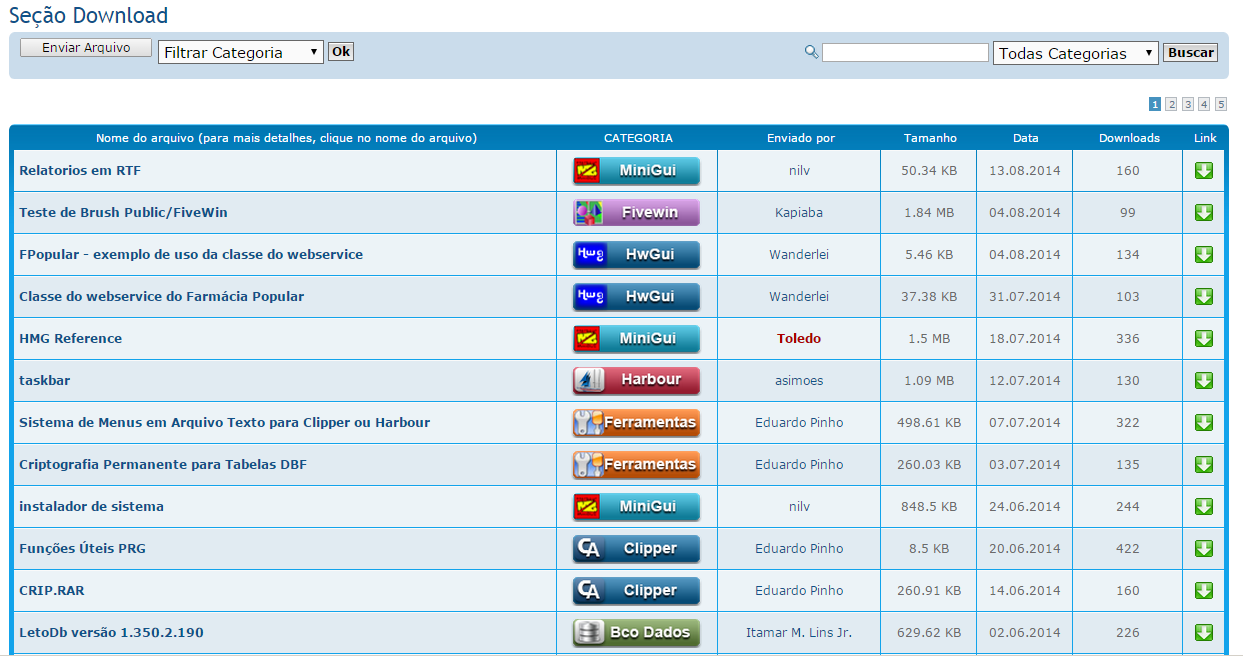The height and width of the screenshot is (656, 1243).
Task: Click Ferramentas badge for Criptografia Permanente row
Action: [x=636, y=465]
